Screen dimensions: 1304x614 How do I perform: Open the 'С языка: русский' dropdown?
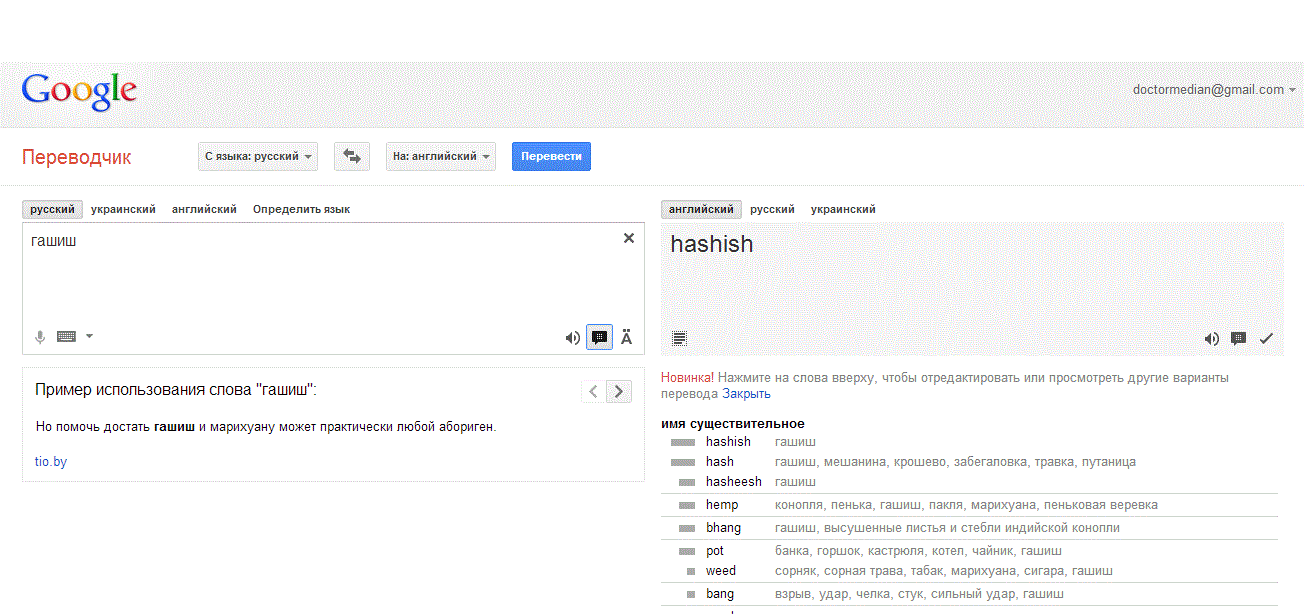(x=258, y=156)
